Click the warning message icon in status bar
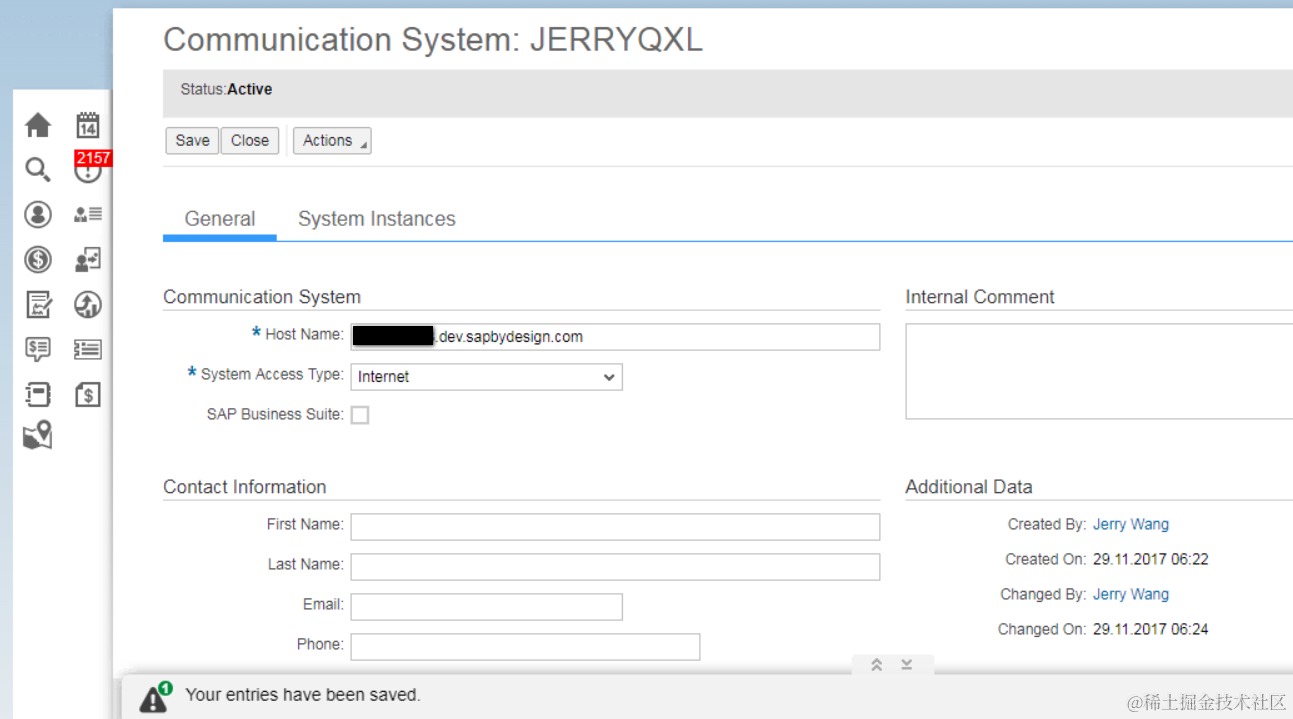The width and height of the screenshot is (1293, 719). click(x=155, y=696)
